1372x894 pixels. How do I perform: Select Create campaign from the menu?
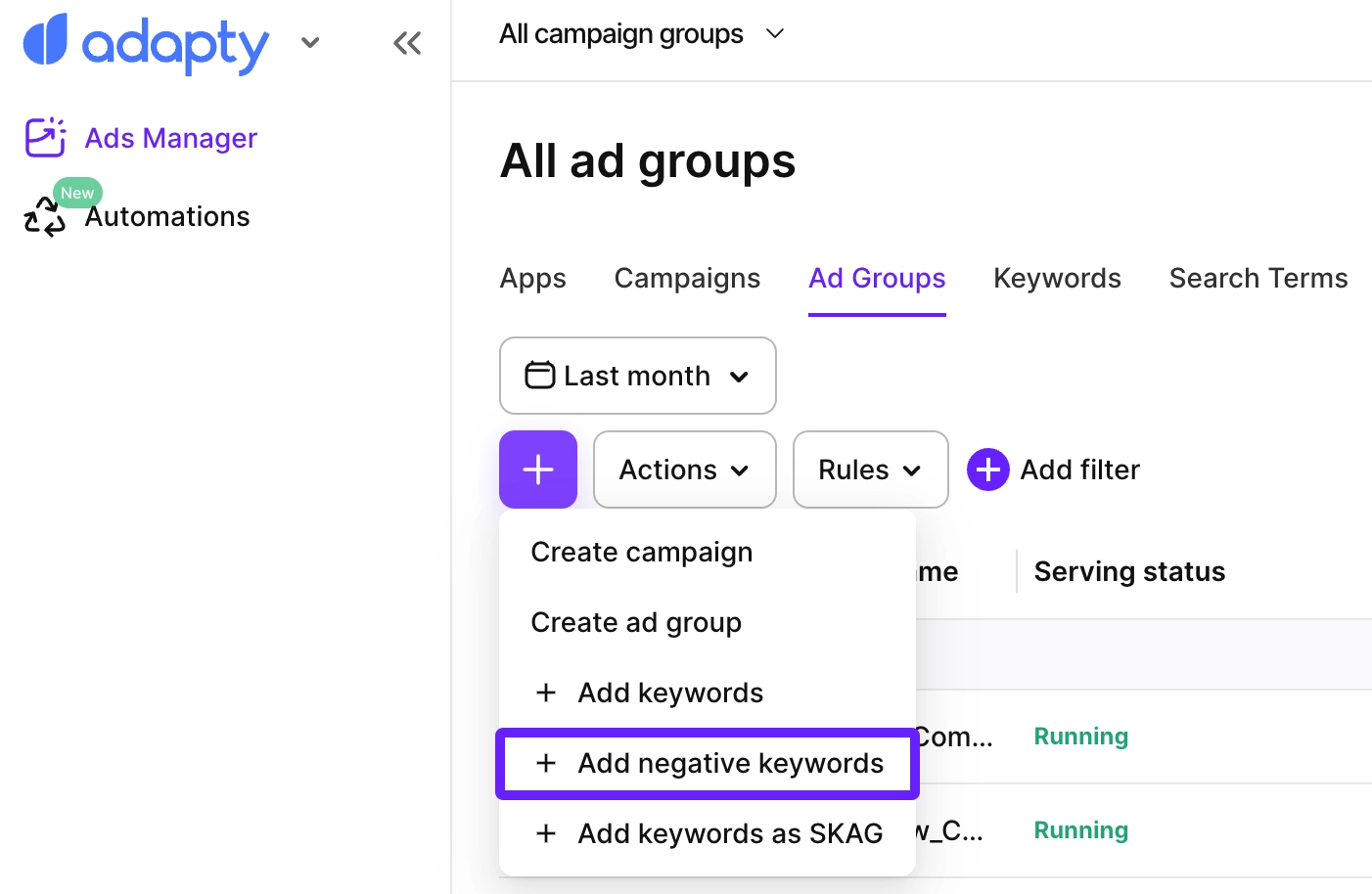[641, 552]
